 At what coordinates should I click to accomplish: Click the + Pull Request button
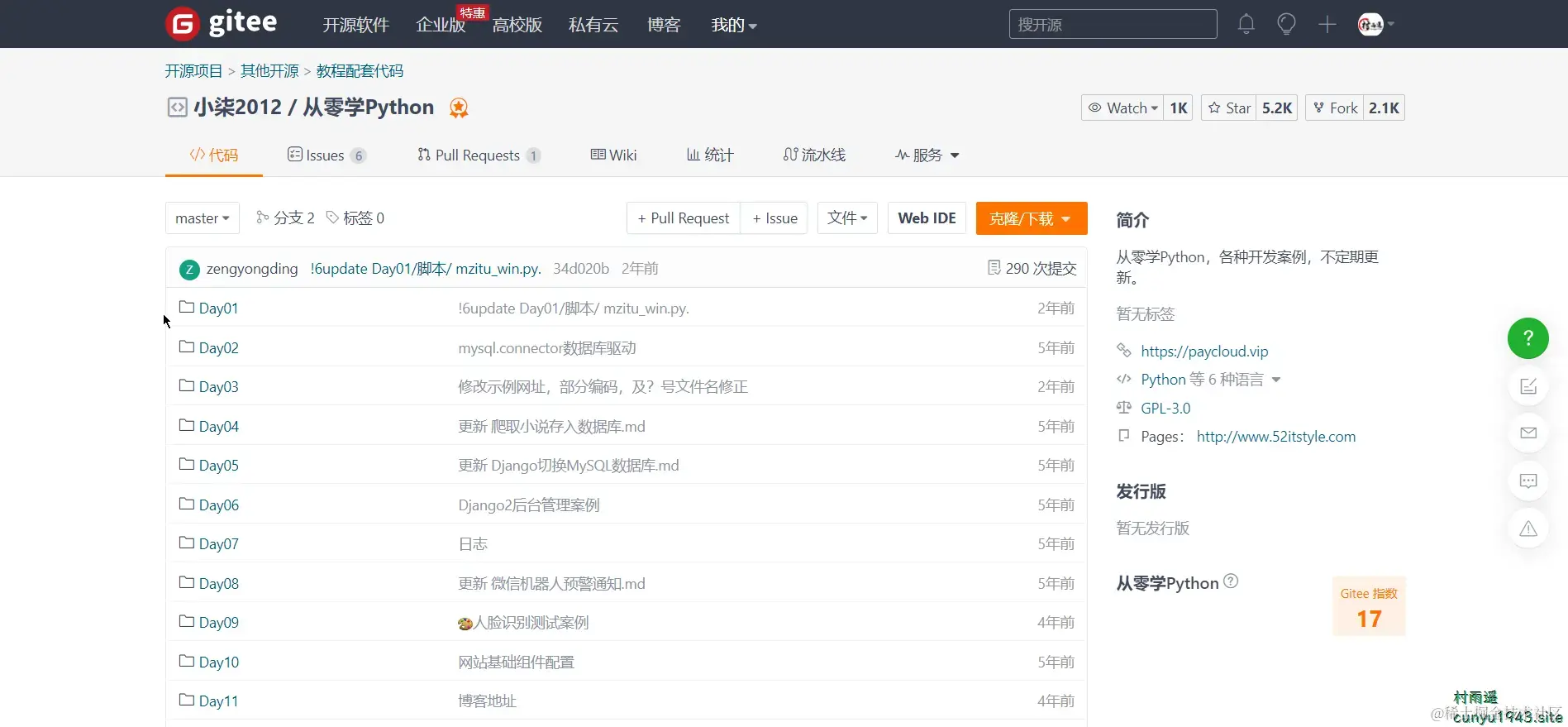click(684, 218)
